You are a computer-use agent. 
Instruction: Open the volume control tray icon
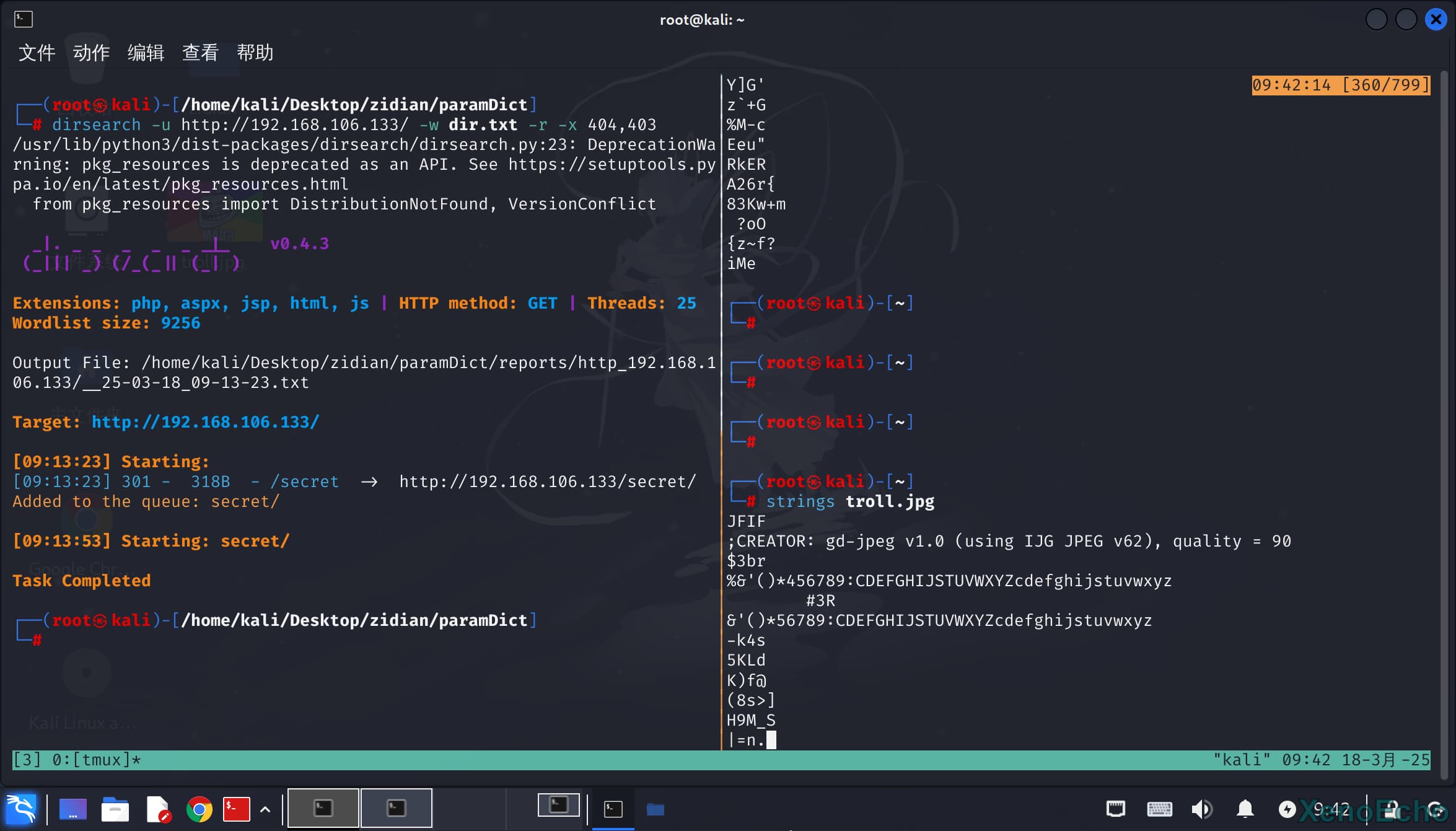(1201, 809)
